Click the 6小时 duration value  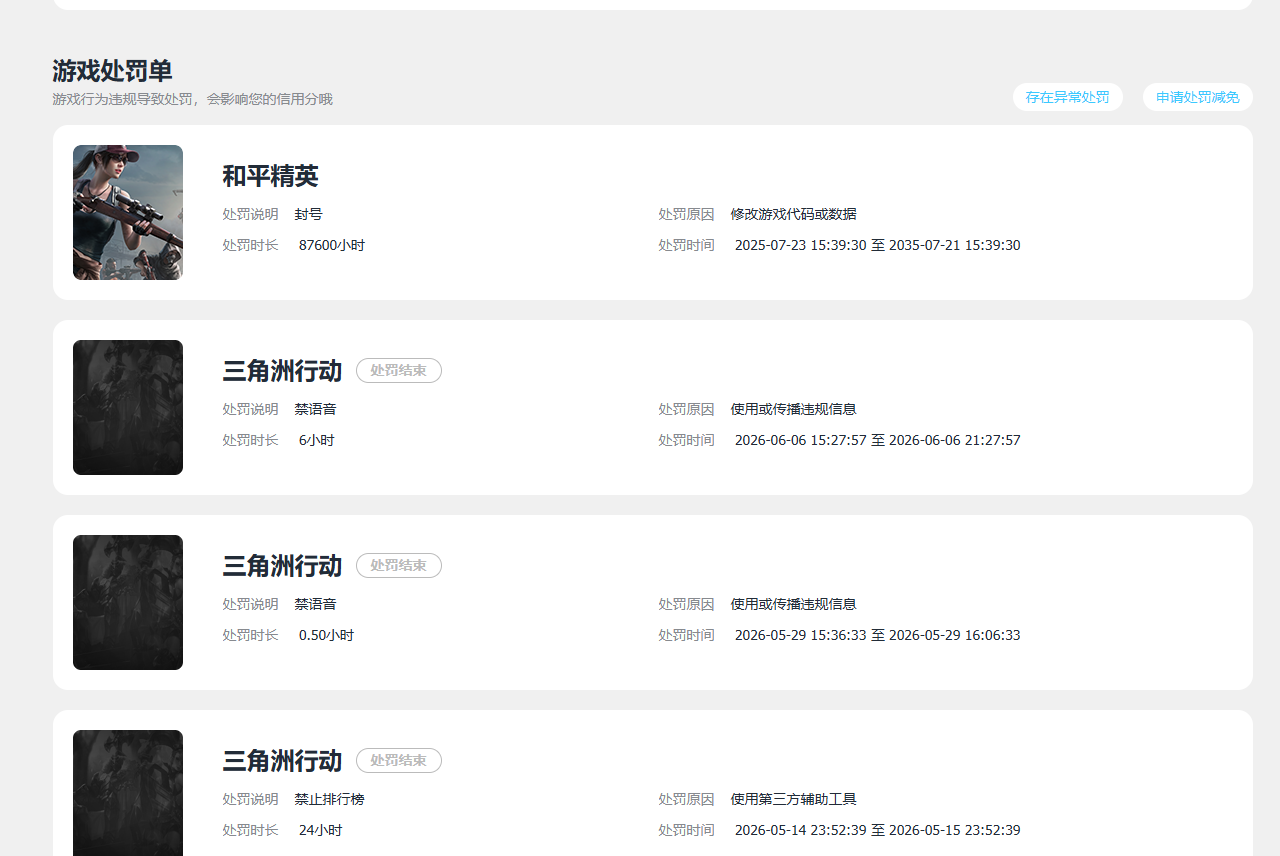[317, 440]
